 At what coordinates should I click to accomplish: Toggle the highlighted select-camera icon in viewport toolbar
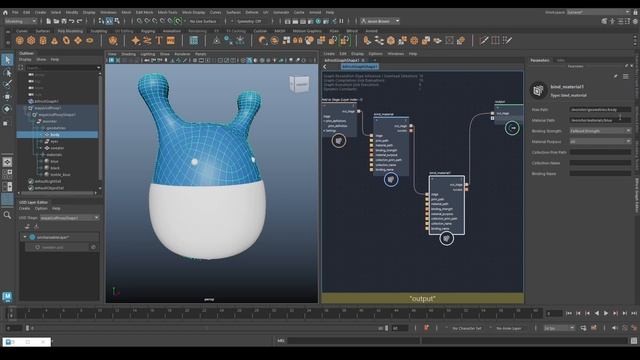pos(111,60)
